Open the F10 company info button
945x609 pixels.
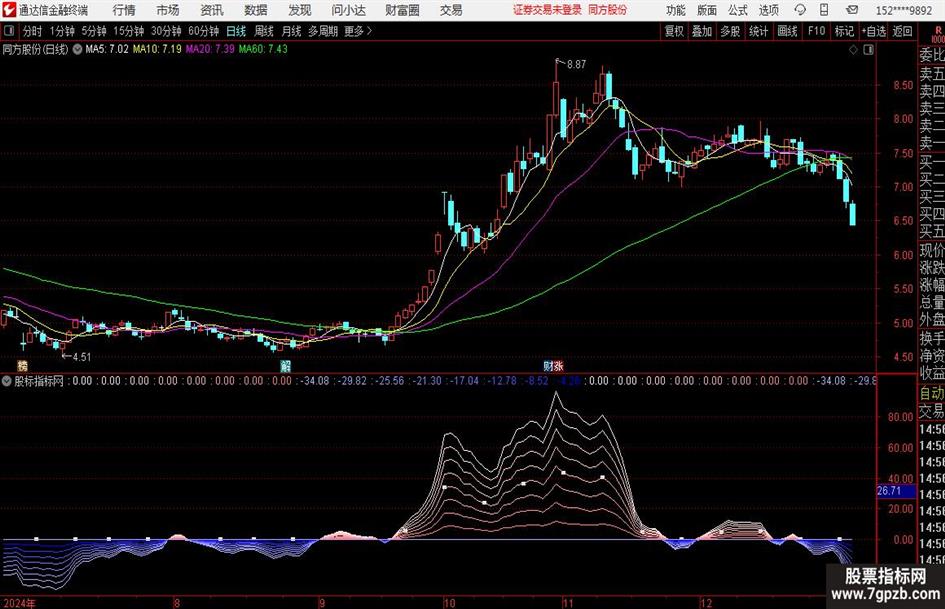[x=816, y=31]
